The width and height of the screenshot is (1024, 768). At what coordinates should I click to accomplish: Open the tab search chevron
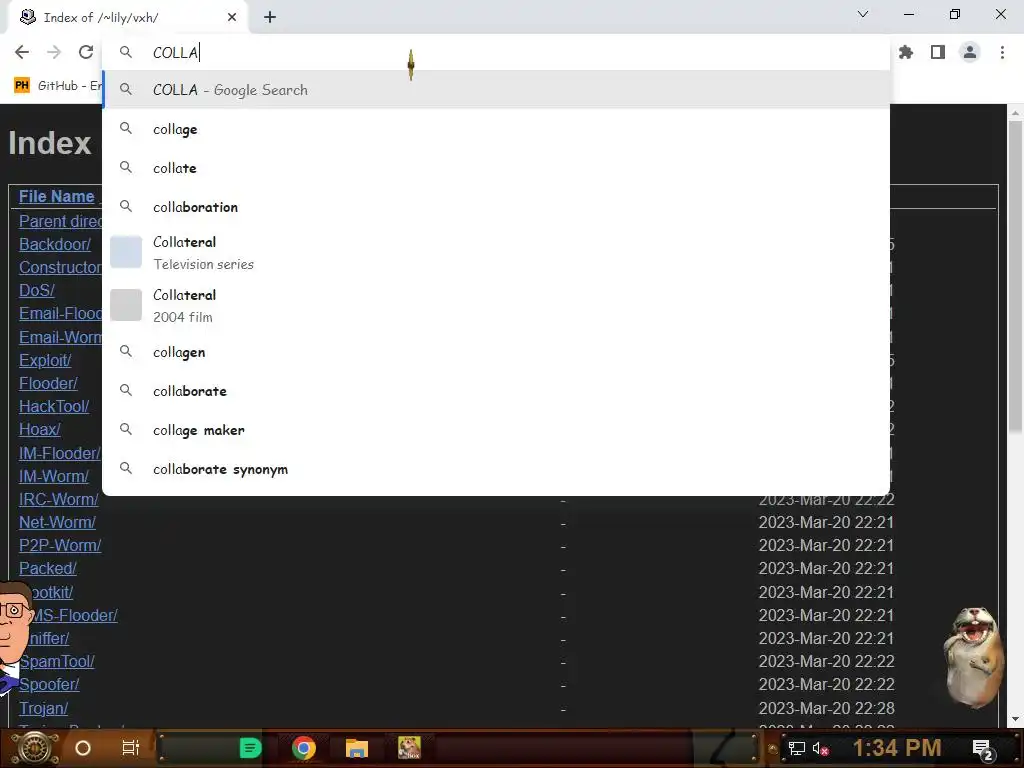click(x=863, y=14)
